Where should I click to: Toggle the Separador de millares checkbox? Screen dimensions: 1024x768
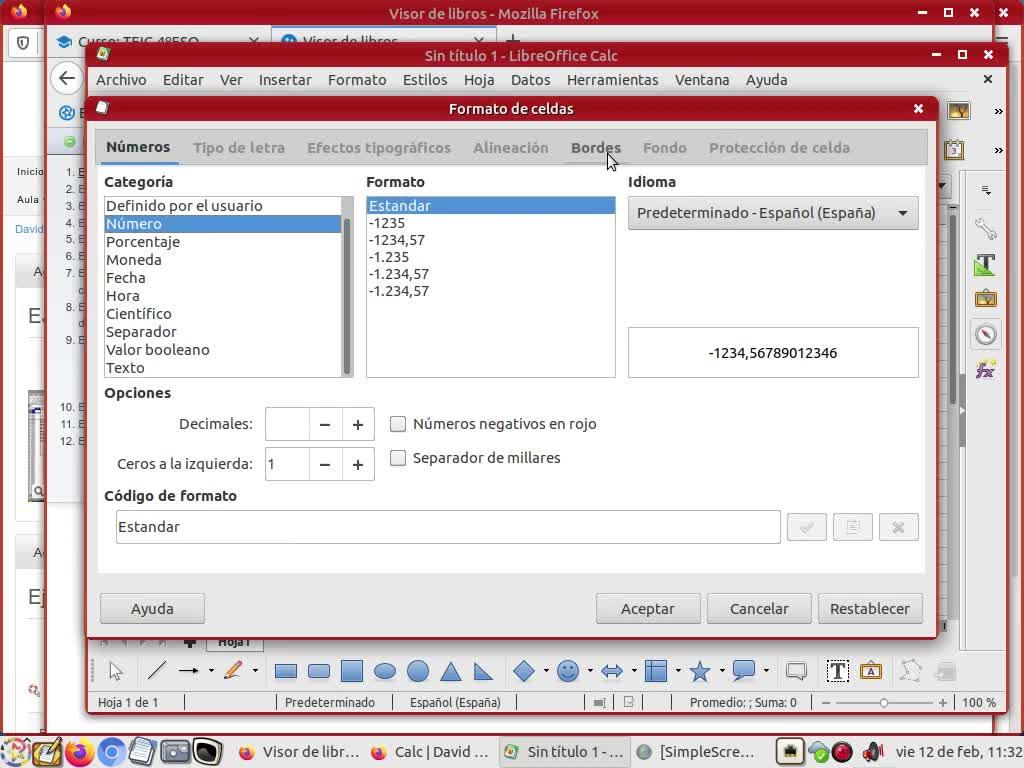point(398,458)
